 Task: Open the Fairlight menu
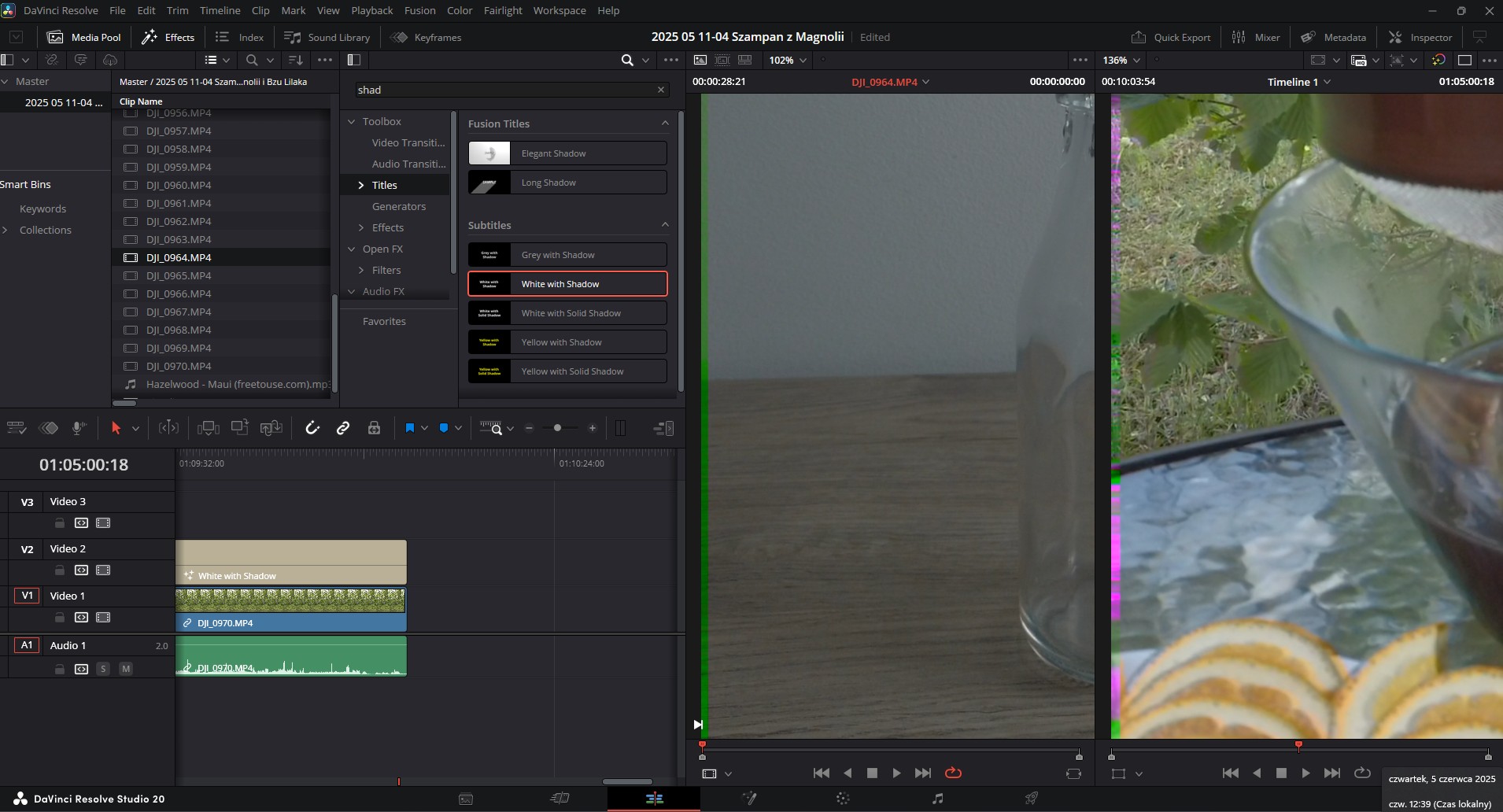pyautogui.click(x=503, y=10)
